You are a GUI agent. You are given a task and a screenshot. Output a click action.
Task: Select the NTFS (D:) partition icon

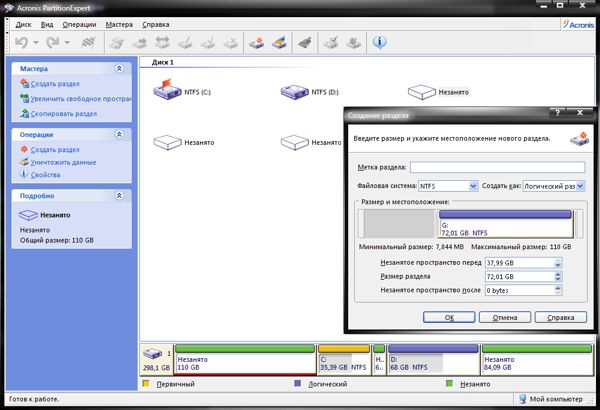pos(294,92)
